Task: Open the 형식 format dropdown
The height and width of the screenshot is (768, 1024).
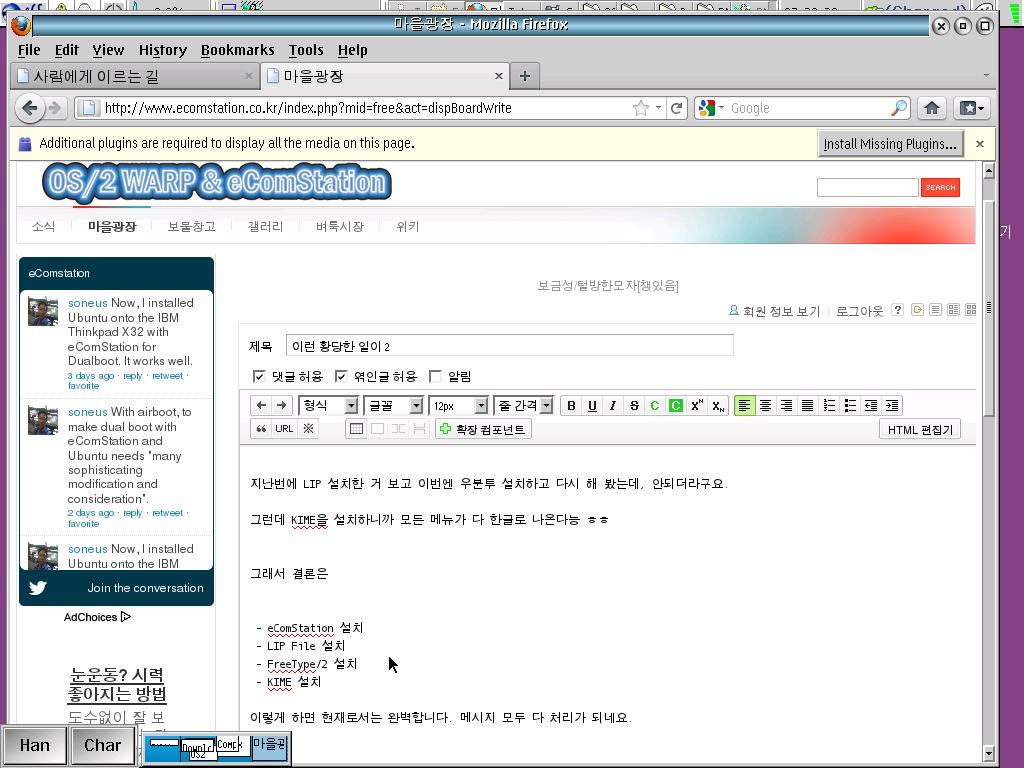Action: pos(328,406)
